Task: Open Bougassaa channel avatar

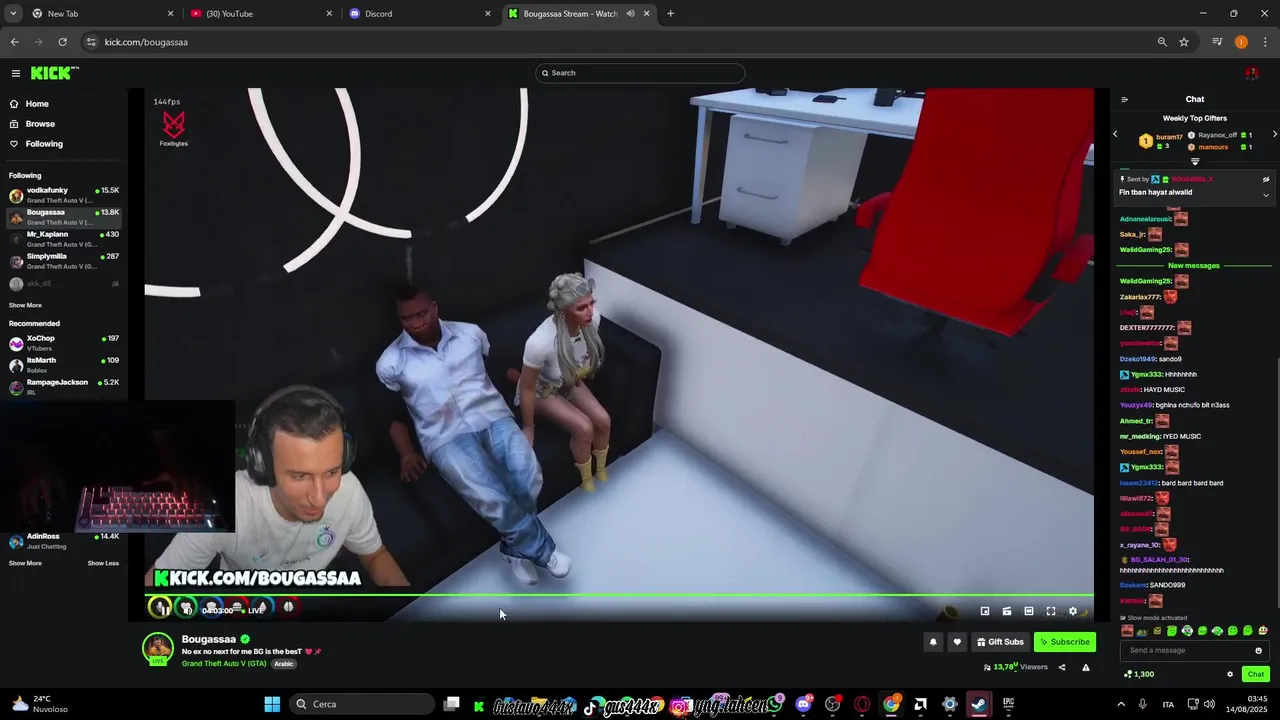Action: pos(158,649)
